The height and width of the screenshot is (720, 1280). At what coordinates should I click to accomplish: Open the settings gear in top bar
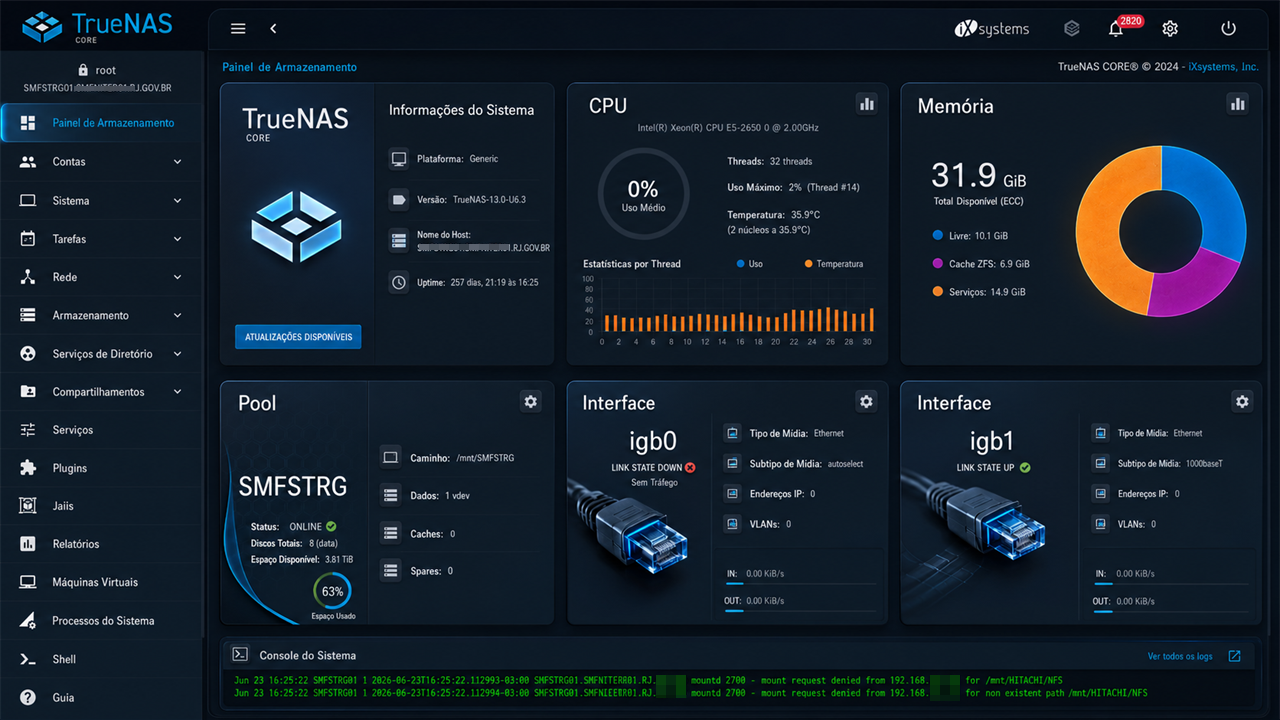(x=1170, y=29)
